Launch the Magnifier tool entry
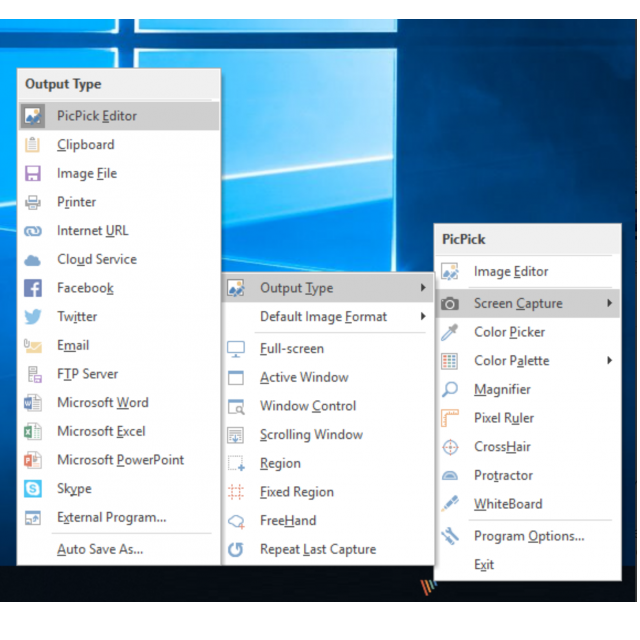This screenshot has width=640, height=640. [528, 390]
